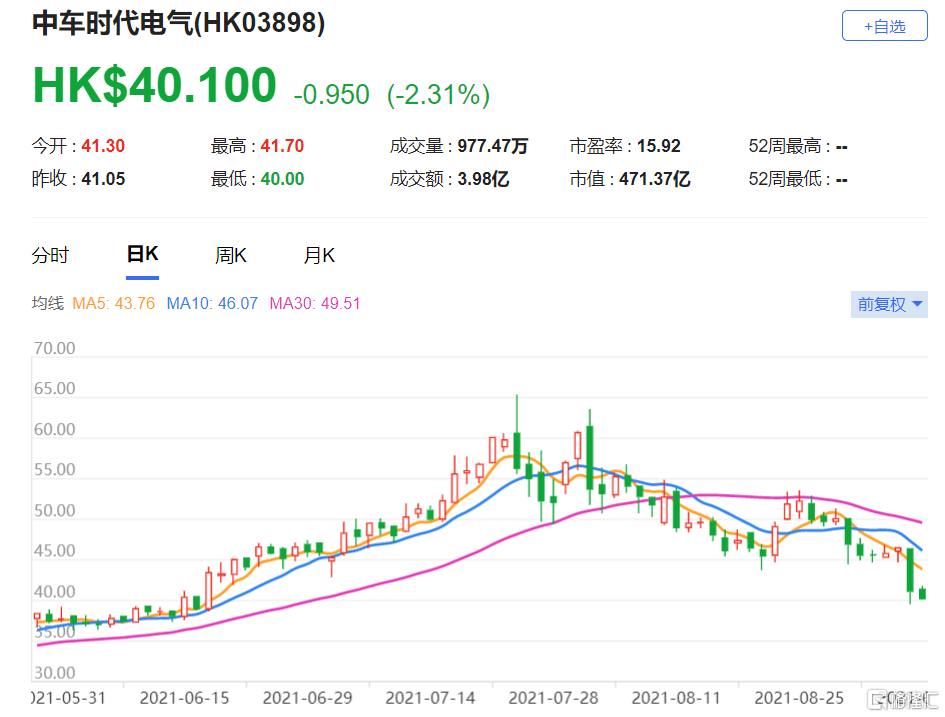Select the blue MA10 average line label
Image resolution: width=945 pixels, height=717 pixels.
click(x=210, y=304)
